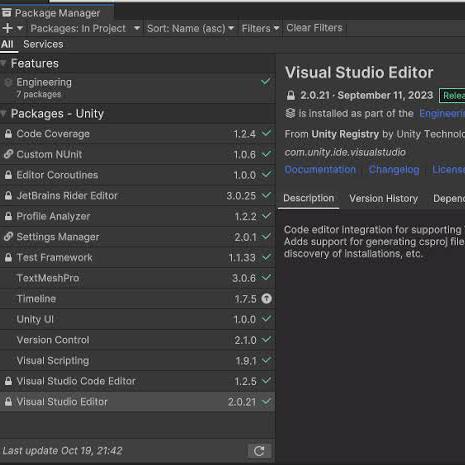Select the Version Control package
Viewport: 465px width, 465px height.
click(137, 340)
